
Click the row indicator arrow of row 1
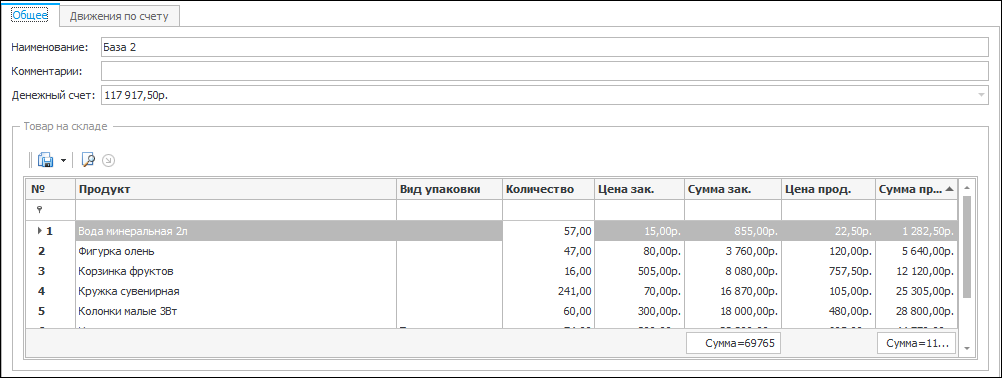39,231
